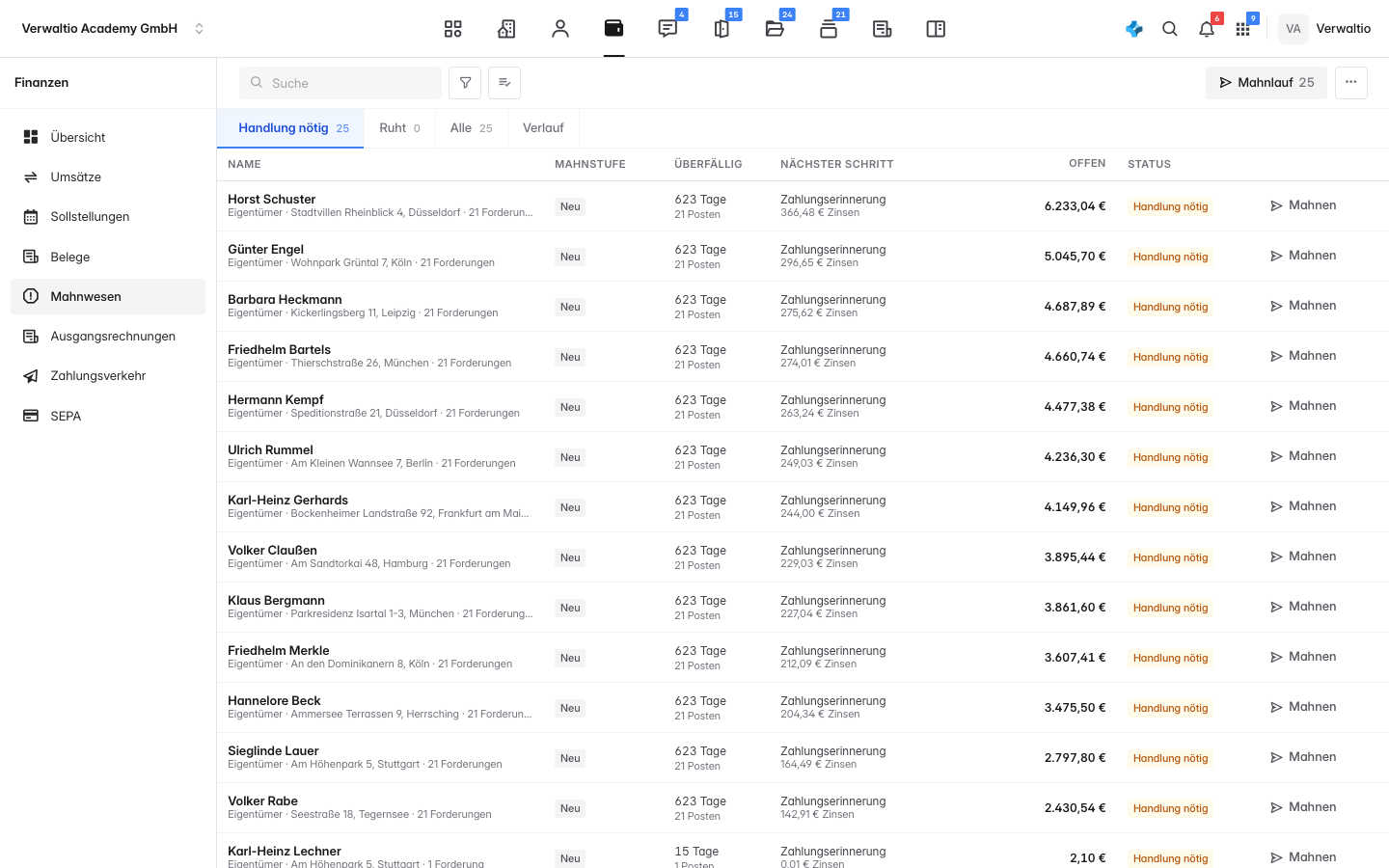This screenshot has width=1389, height=868.
Task: Open Ausgangsrechnungen in the sidebar
Action: point(108,337)
